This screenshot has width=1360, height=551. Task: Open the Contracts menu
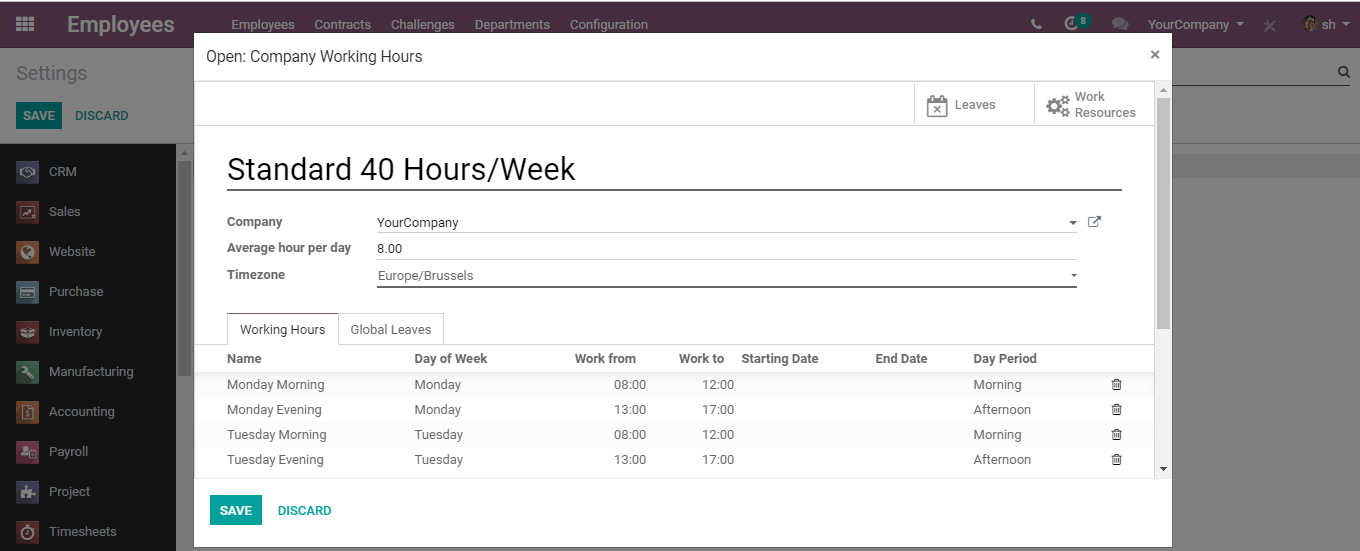pos(342,24)
